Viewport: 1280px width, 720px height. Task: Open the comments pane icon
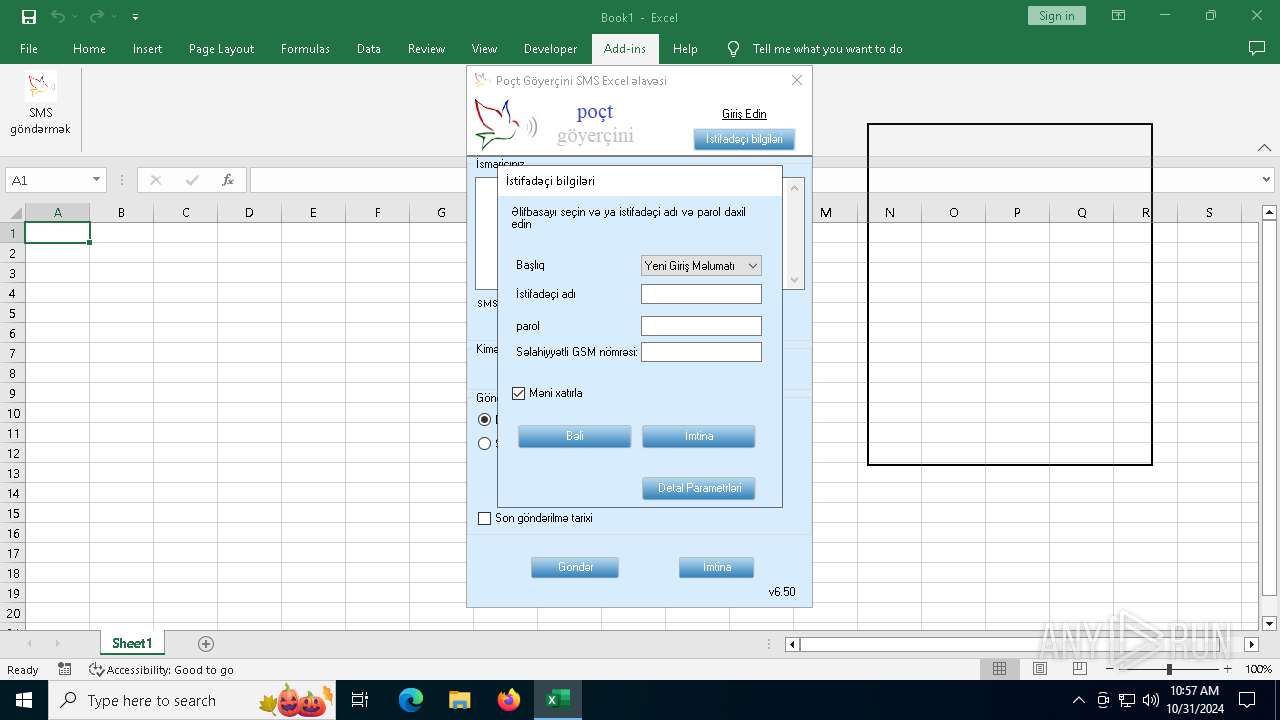1257,48
